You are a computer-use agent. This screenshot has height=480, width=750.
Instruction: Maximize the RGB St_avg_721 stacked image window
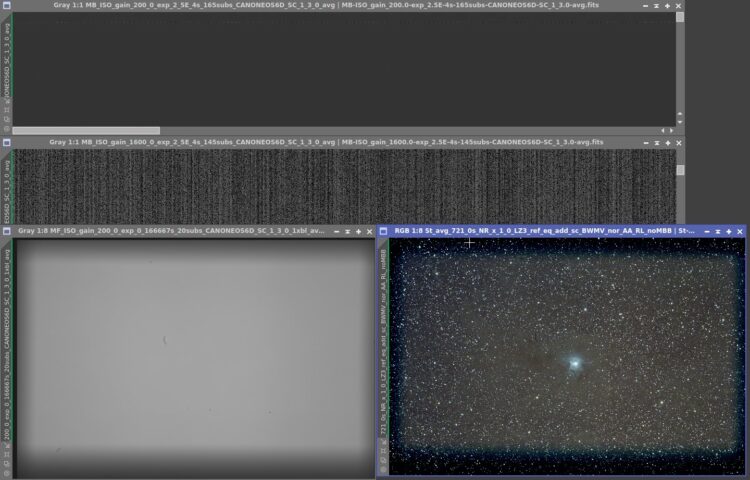[x=729, y=231]
